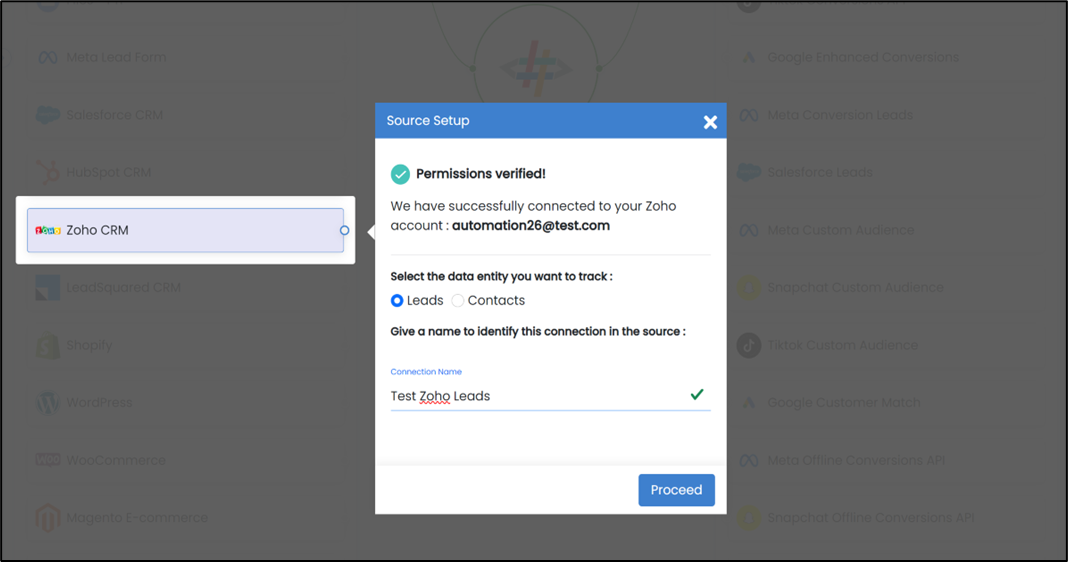
Task: Click the Tiktok Custom Audience icon
Action: point(749,345)
